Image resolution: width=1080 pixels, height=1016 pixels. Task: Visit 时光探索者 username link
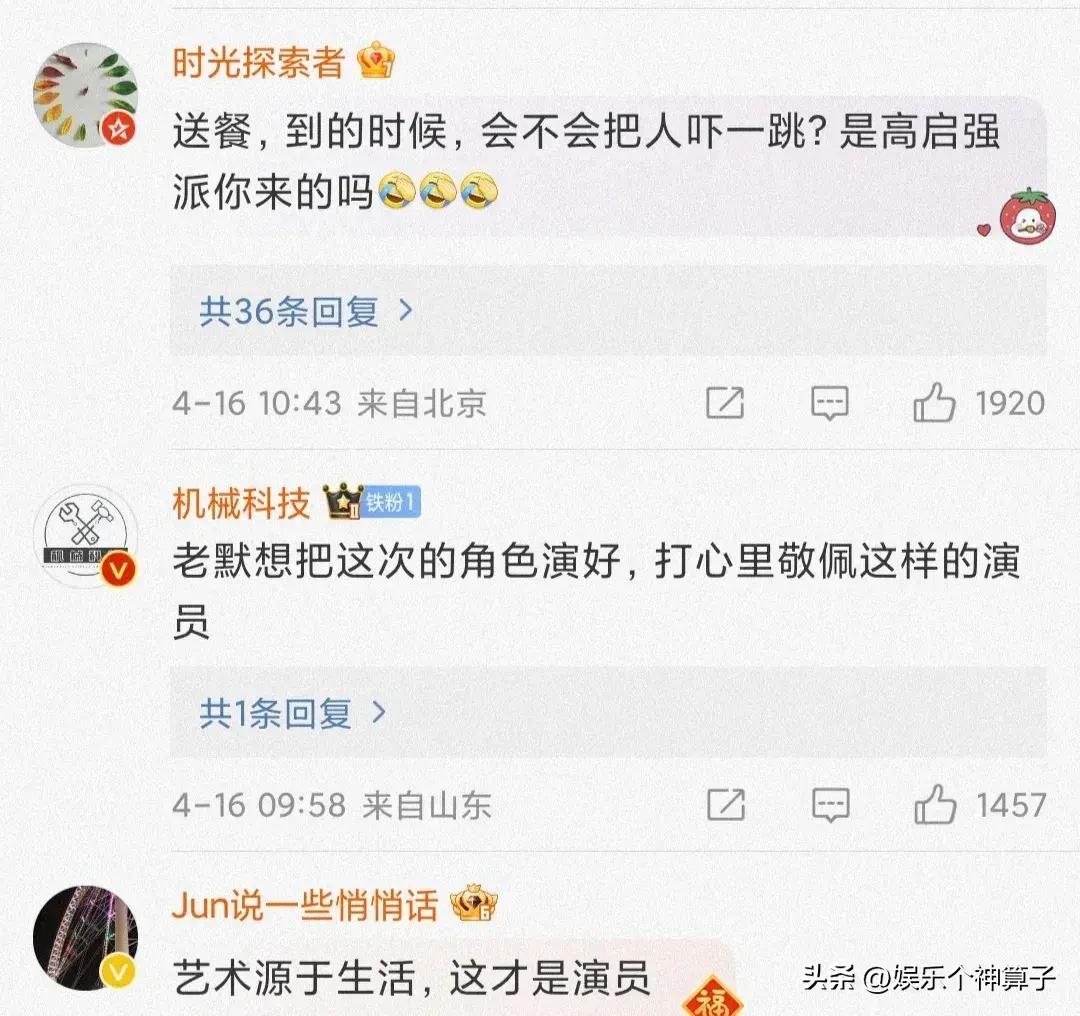click(x=258, y=63)
